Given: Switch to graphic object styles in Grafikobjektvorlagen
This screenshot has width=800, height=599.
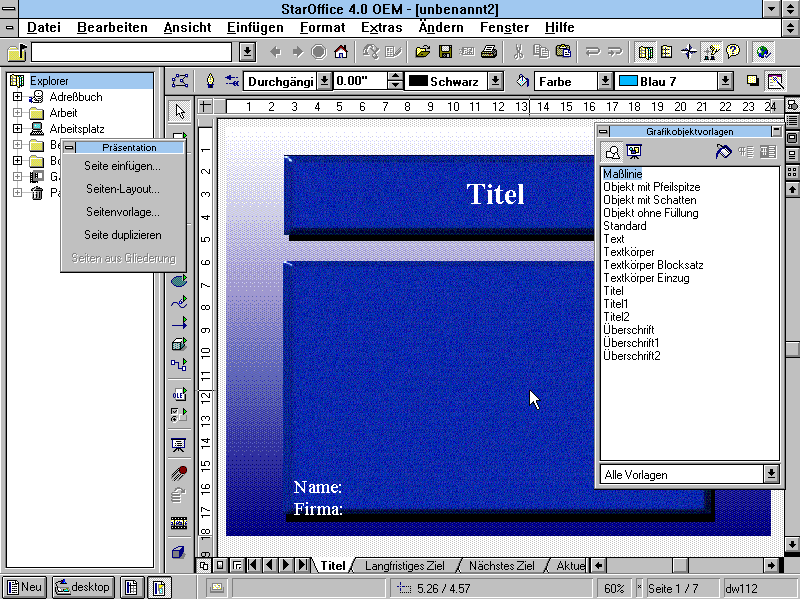Looking at the screenshot, I should click(x=612, y=152).
